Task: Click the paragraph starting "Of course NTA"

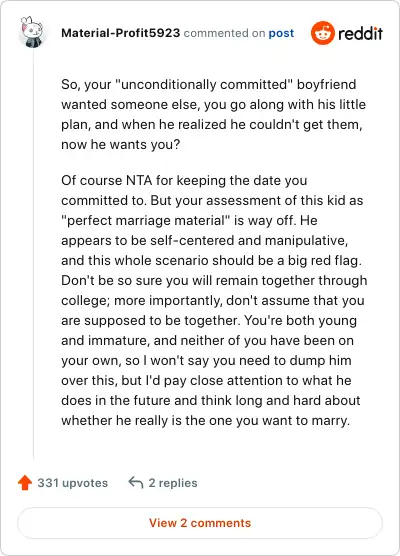Action: pyautogui.click(x=214, y=300)
